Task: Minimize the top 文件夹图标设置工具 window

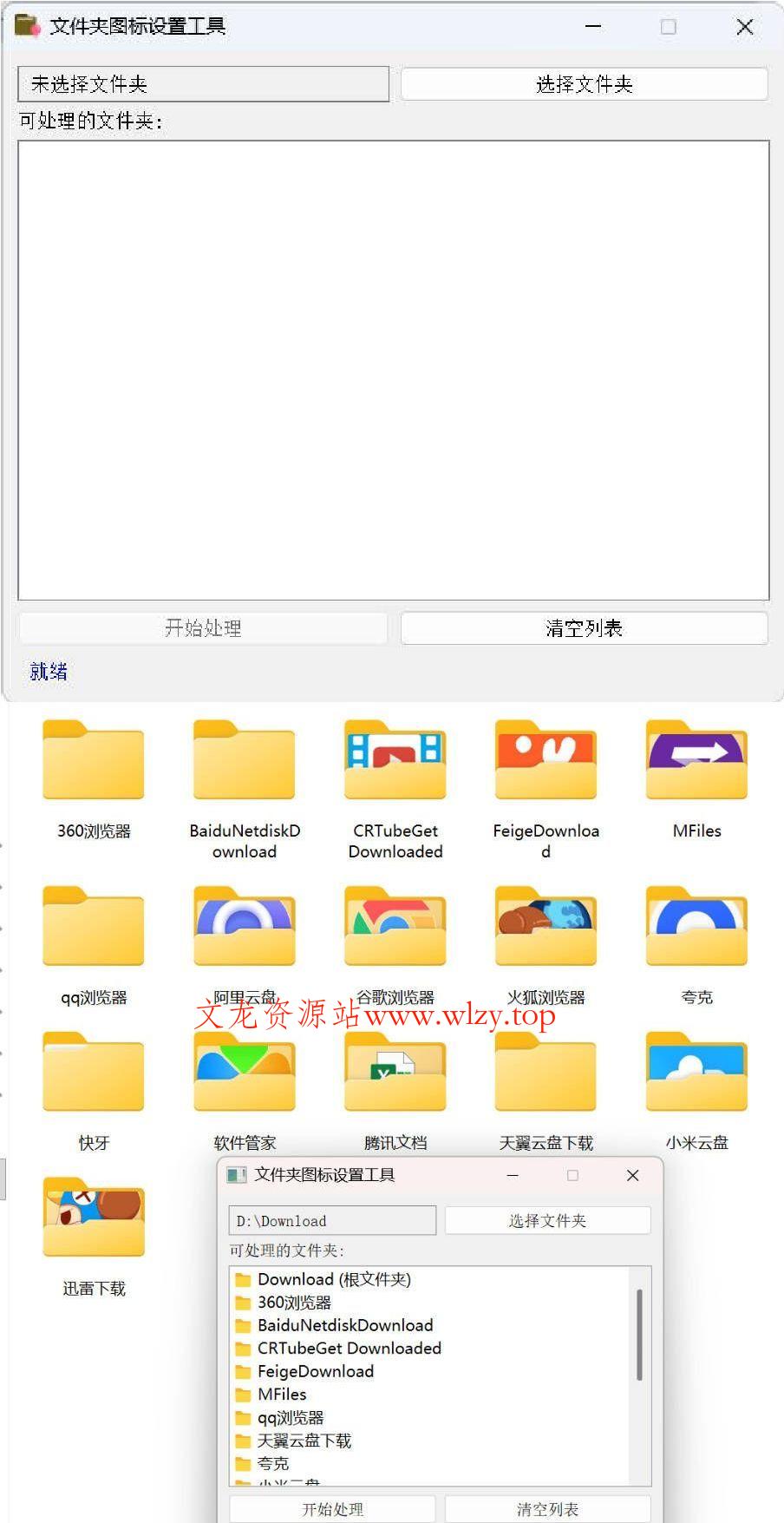Action: click(593, 27)
